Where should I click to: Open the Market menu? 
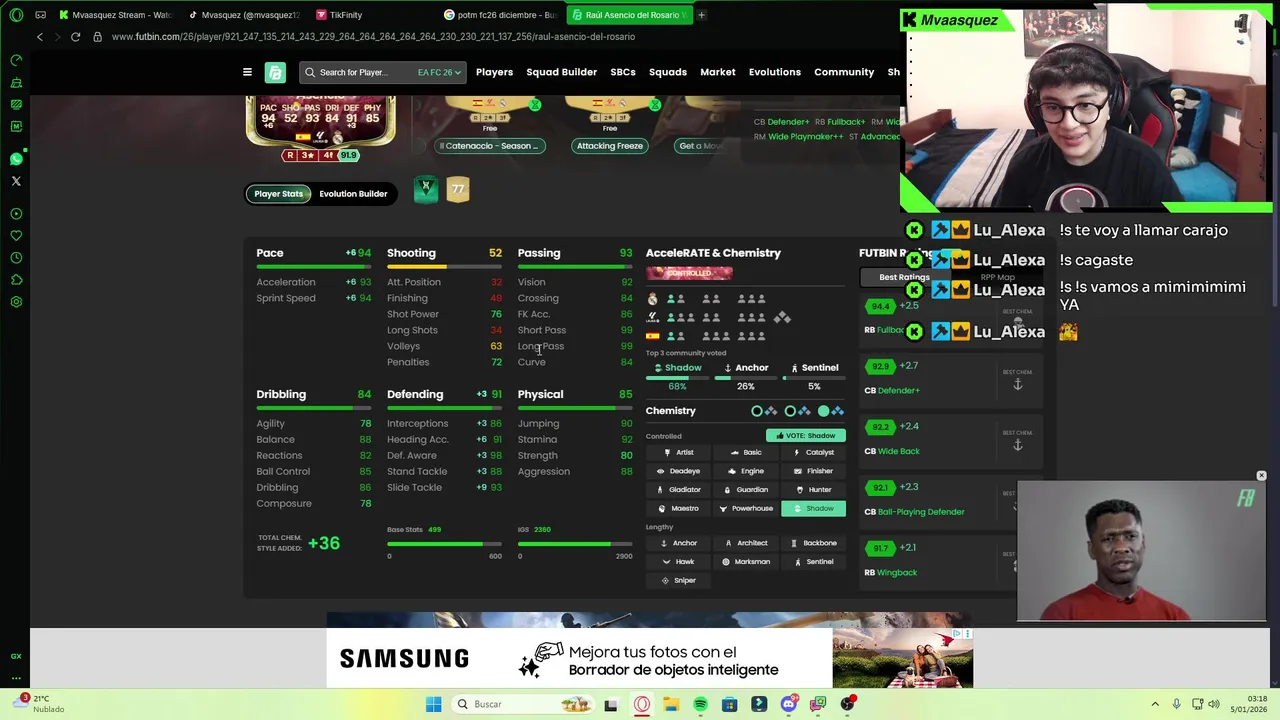718,72
